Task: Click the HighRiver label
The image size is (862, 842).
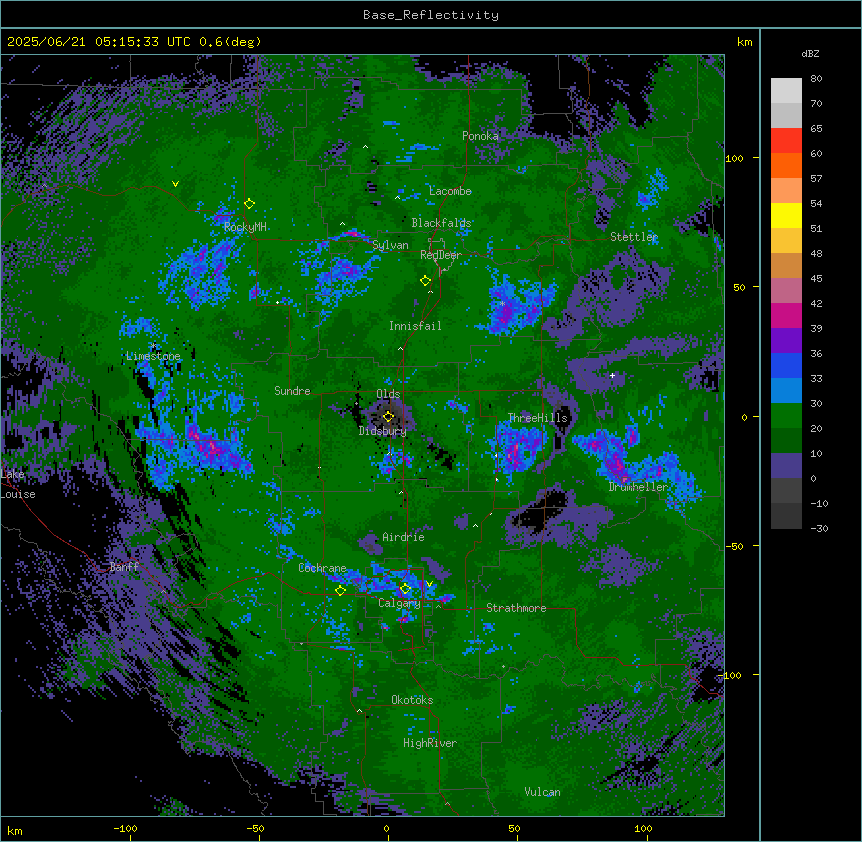Action: point(430,743)
